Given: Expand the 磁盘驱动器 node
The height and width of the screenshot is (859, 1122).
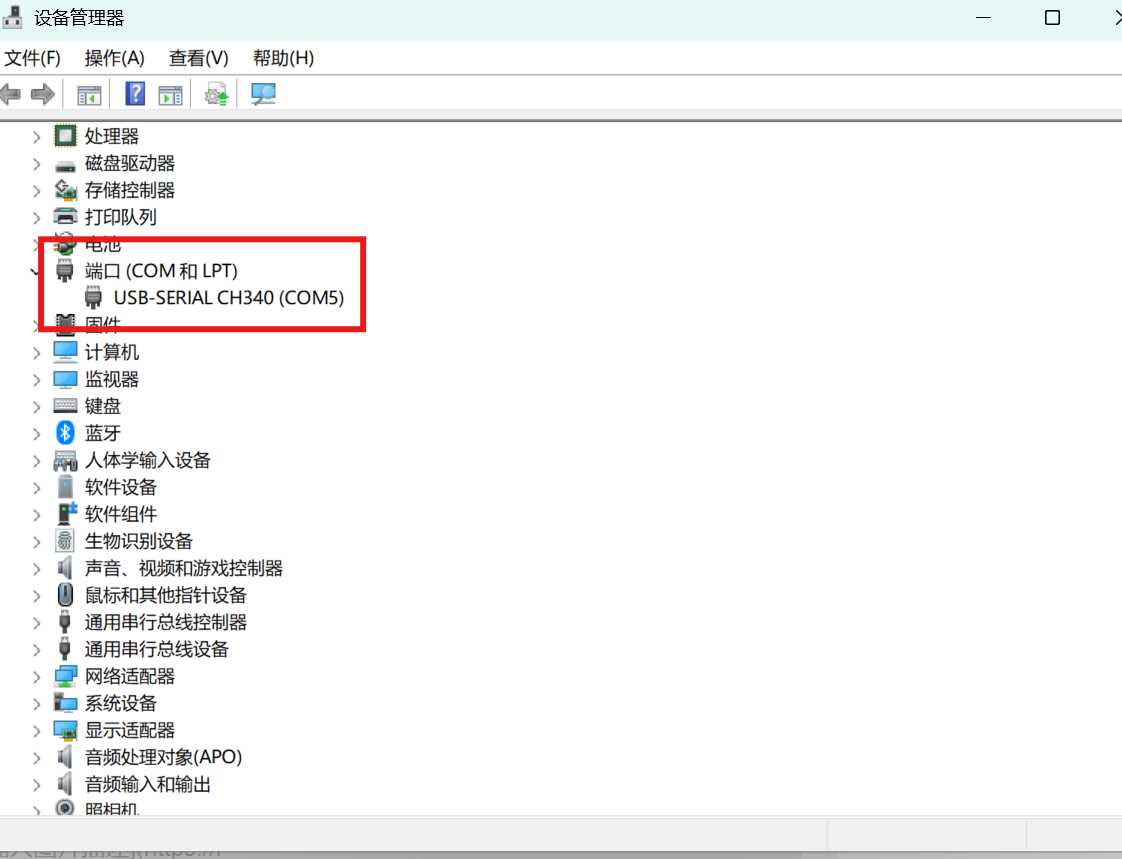Looking at the screenshot, I should pos(36,164).
